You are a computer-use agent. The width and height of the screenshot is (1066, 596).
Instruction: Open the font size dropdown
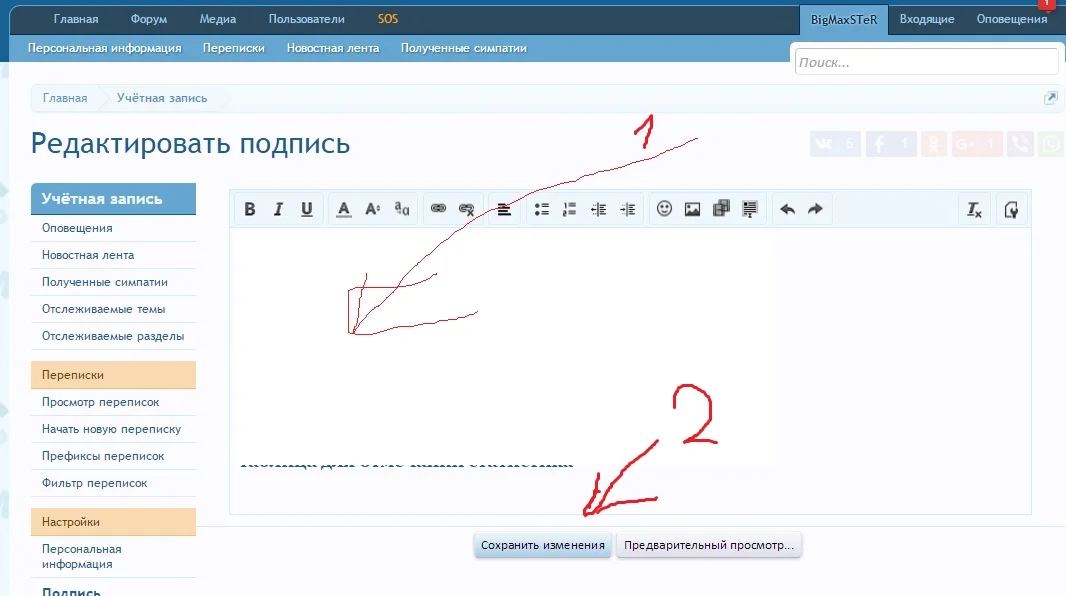tap(372, 209)
